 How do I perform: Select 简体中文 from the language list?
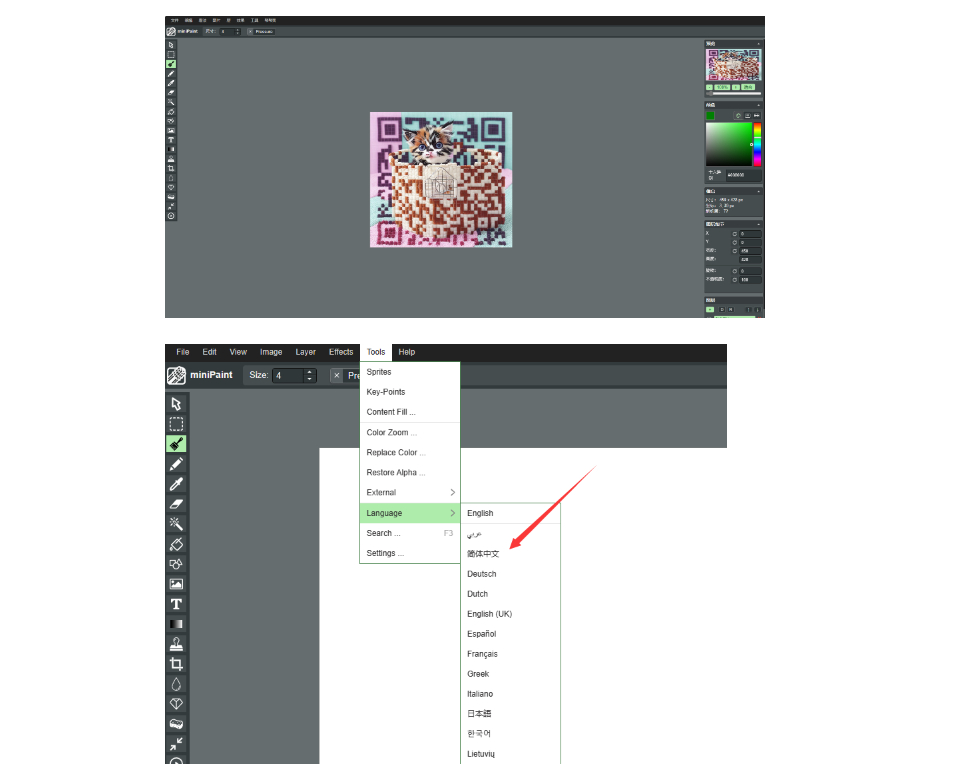[x=483, y=554]
